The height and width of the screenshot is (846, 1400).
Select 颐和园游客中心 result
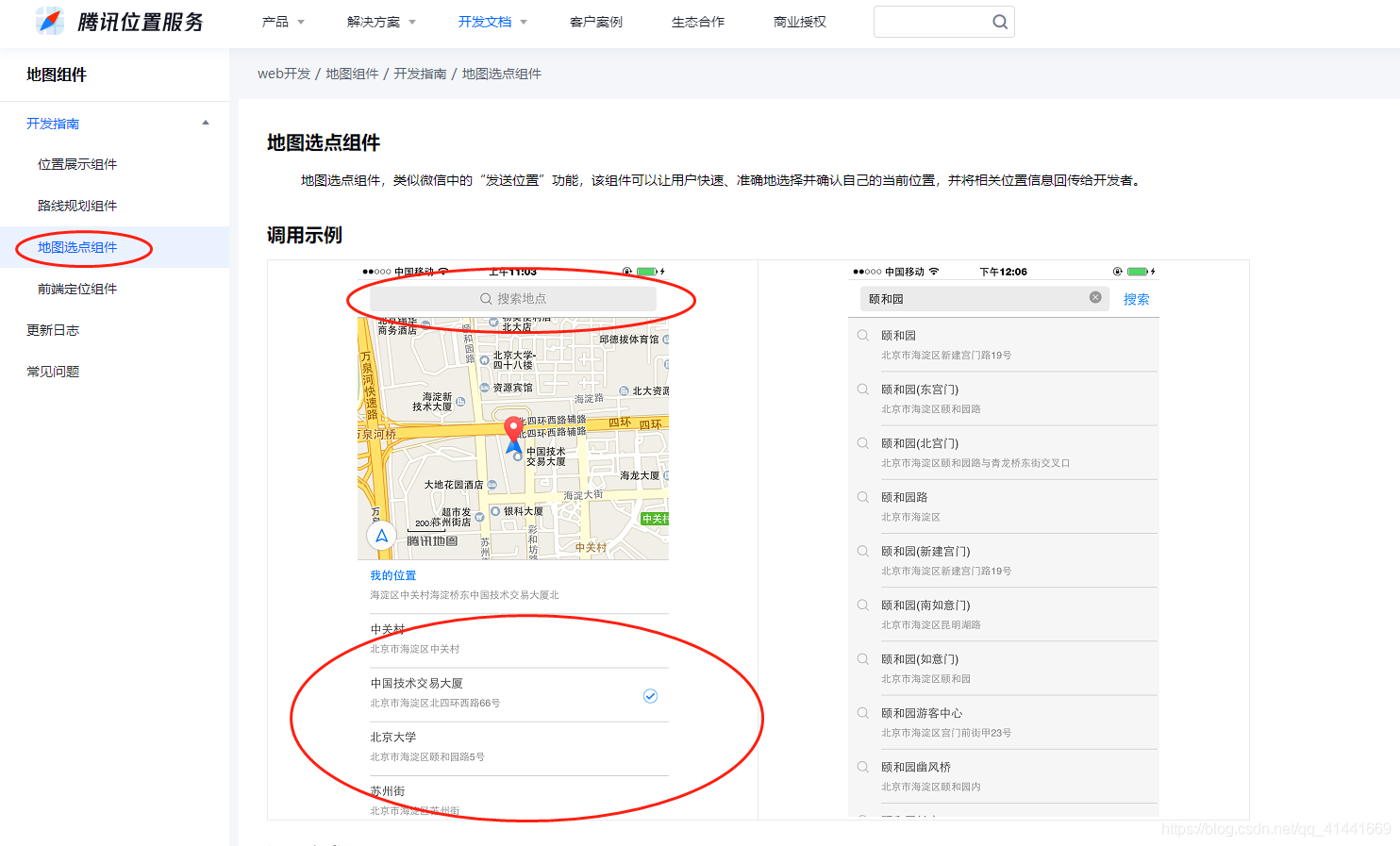[1004, 722]
